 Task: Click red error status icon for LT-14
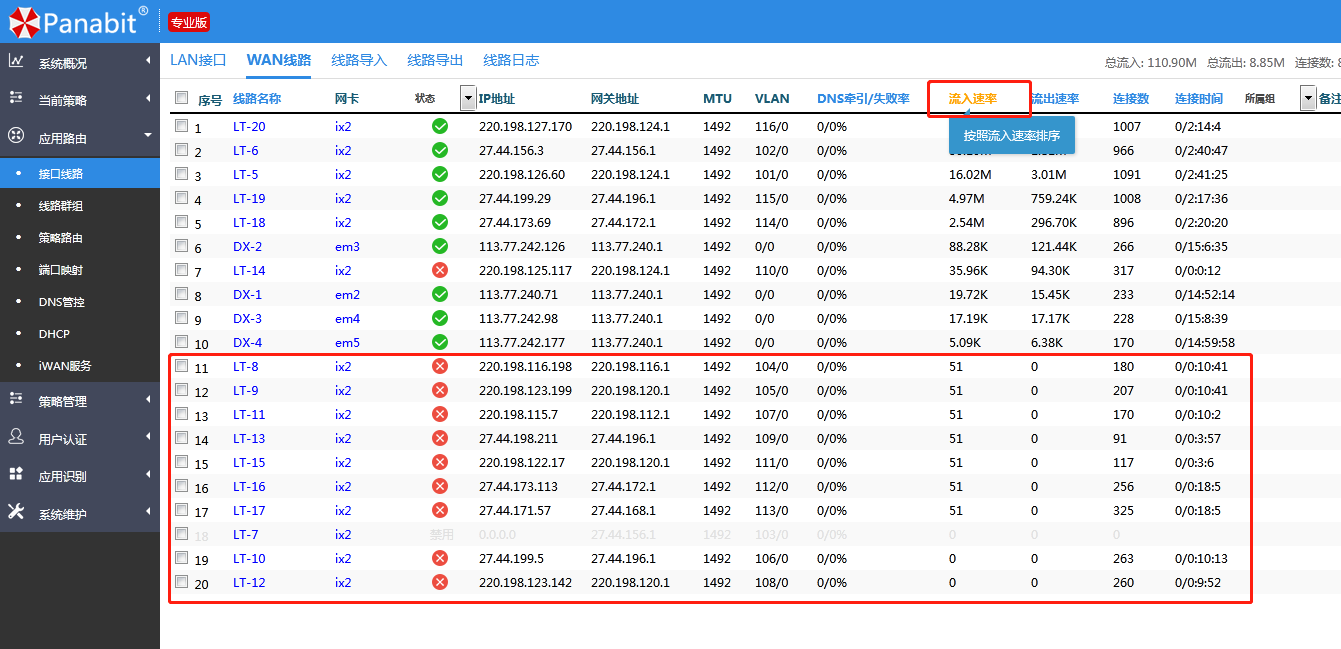pyautogui.click(x=440, y=271)
